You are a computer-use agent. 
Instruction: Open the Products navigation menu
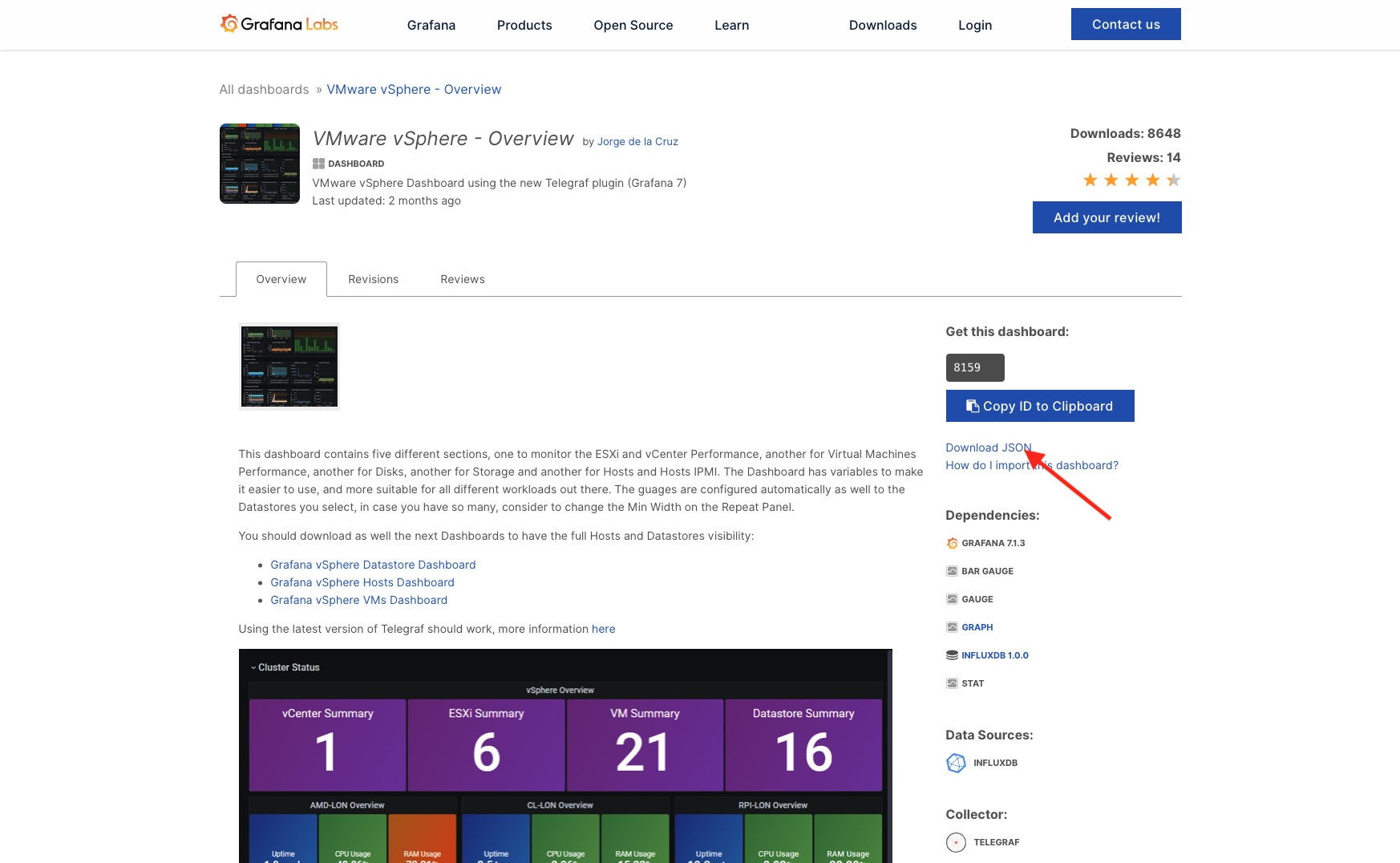[x=524, y=25]
